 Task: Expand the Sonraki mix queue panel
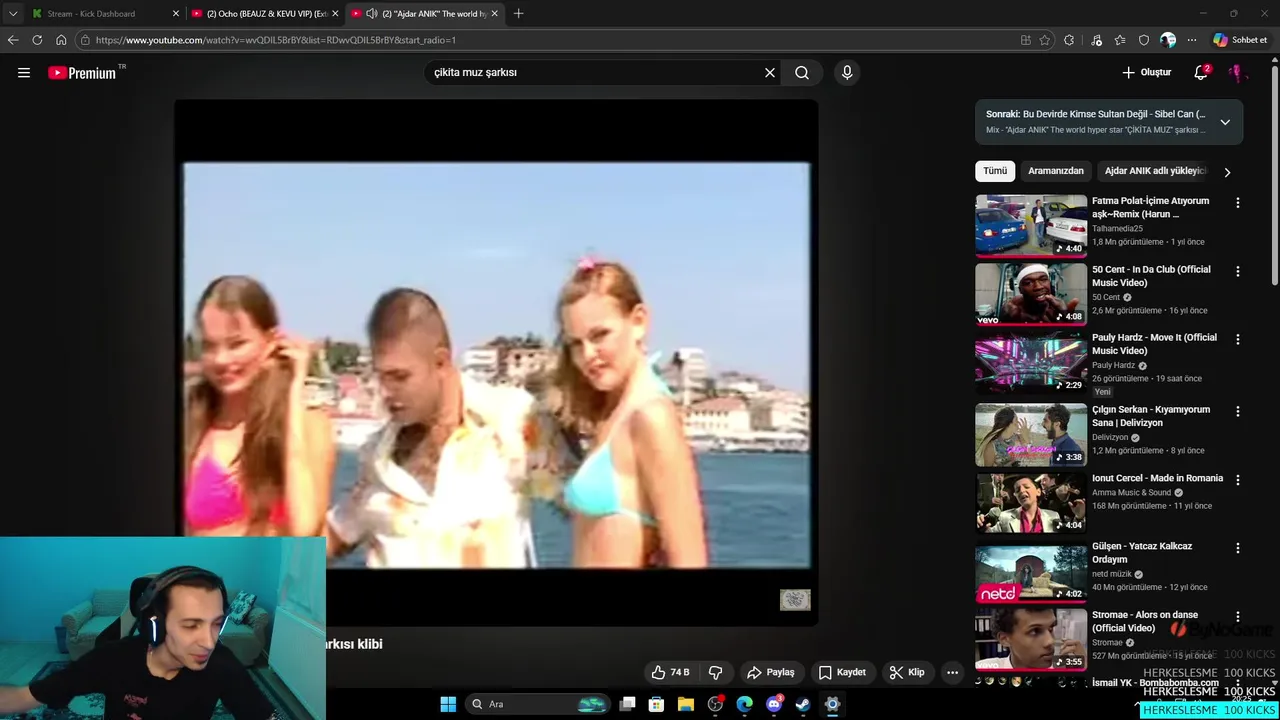coord(1225,122)
